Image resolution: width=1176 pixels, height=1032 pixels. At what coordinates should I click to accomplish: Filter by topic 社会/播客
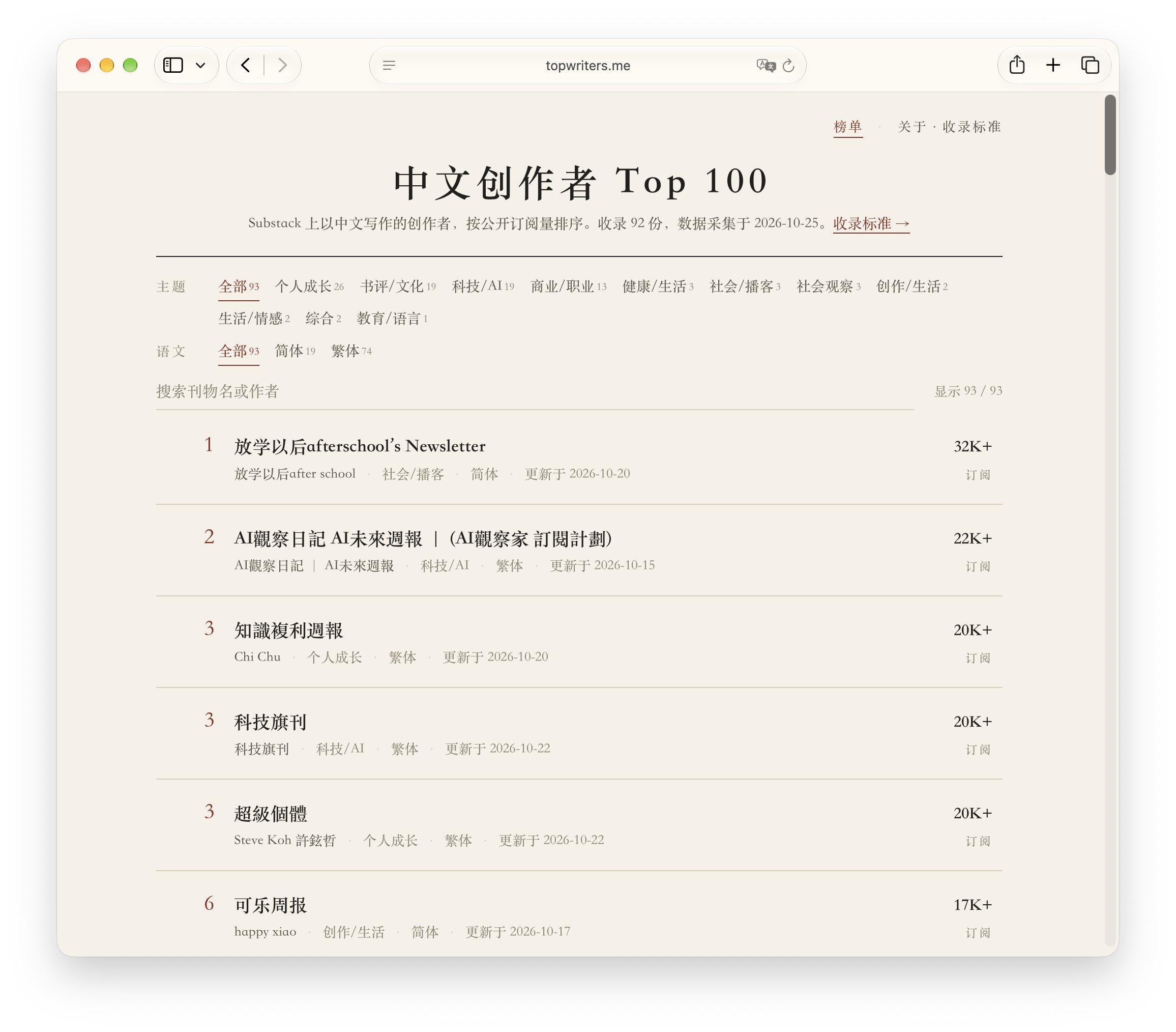coord(745,286)
